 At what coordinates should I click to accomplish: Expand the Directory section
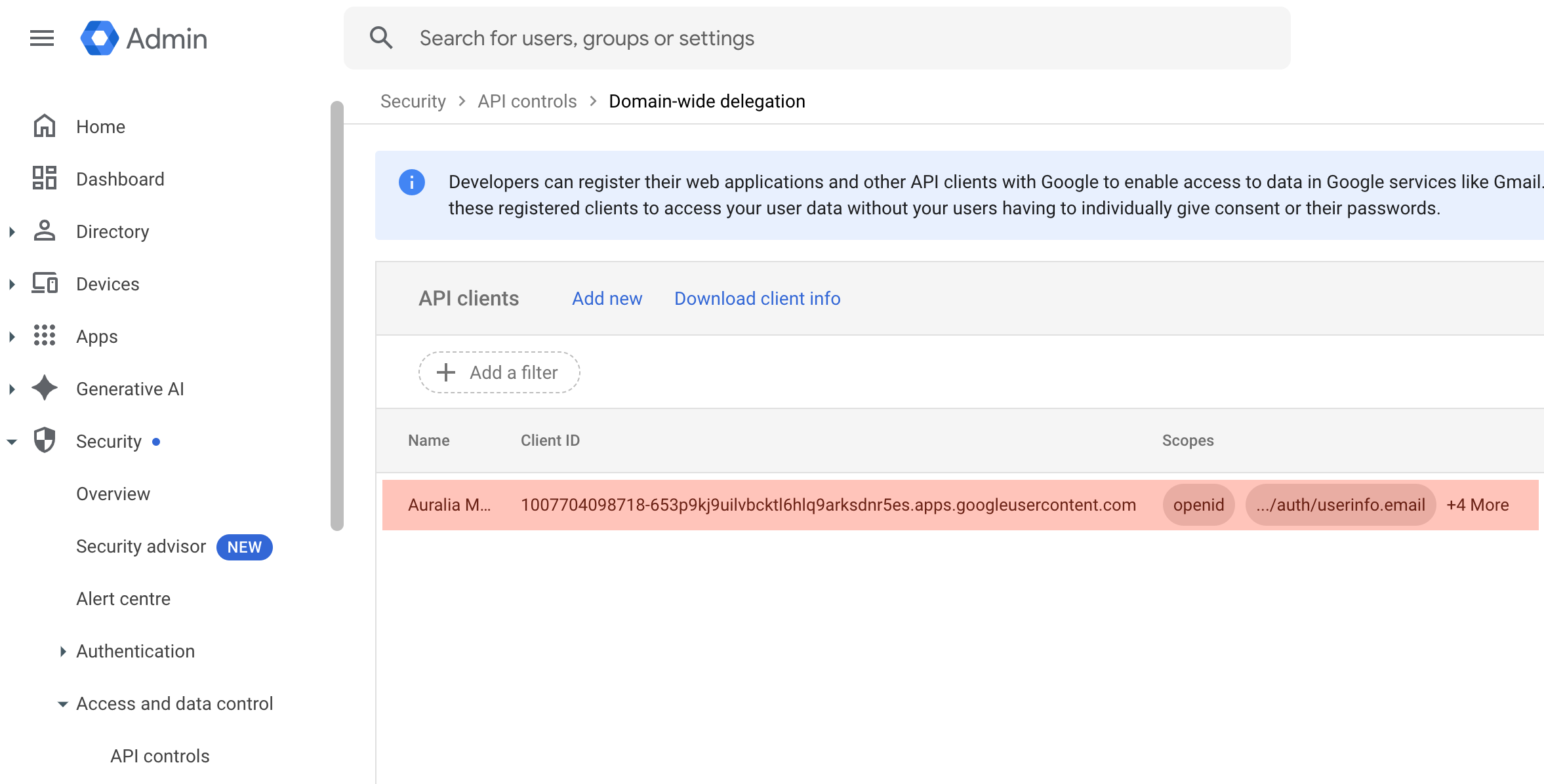12,231
